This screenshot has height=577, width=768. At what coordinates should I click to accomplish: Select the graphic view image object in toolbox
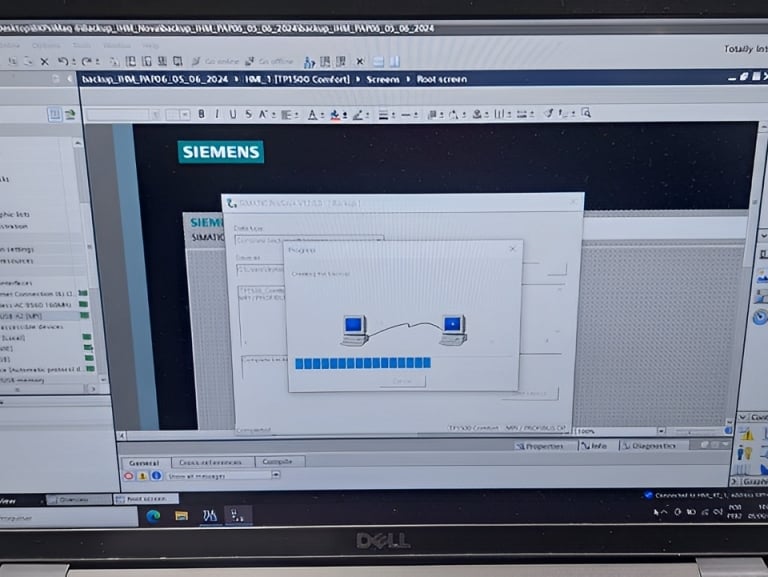(762, 277)
